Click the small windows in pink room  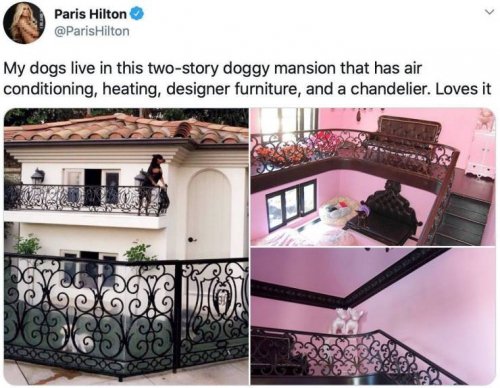(x=291, y=205)
